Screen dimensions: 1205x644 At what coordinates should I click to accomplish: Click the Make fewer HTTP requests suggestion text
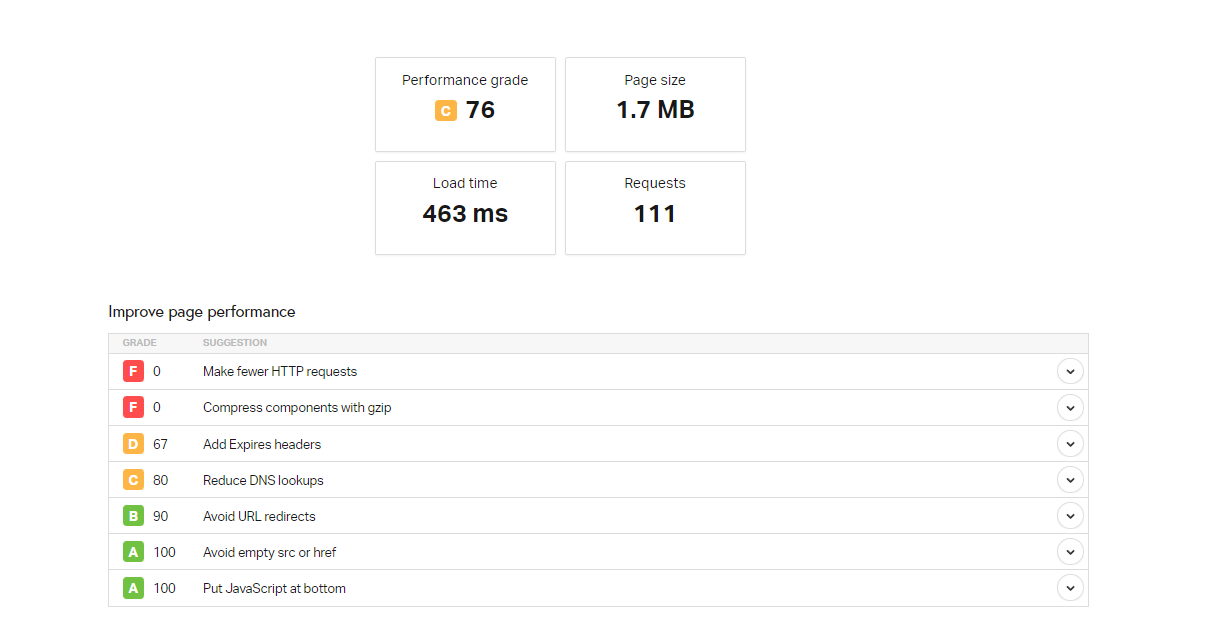tap(280, 372)
